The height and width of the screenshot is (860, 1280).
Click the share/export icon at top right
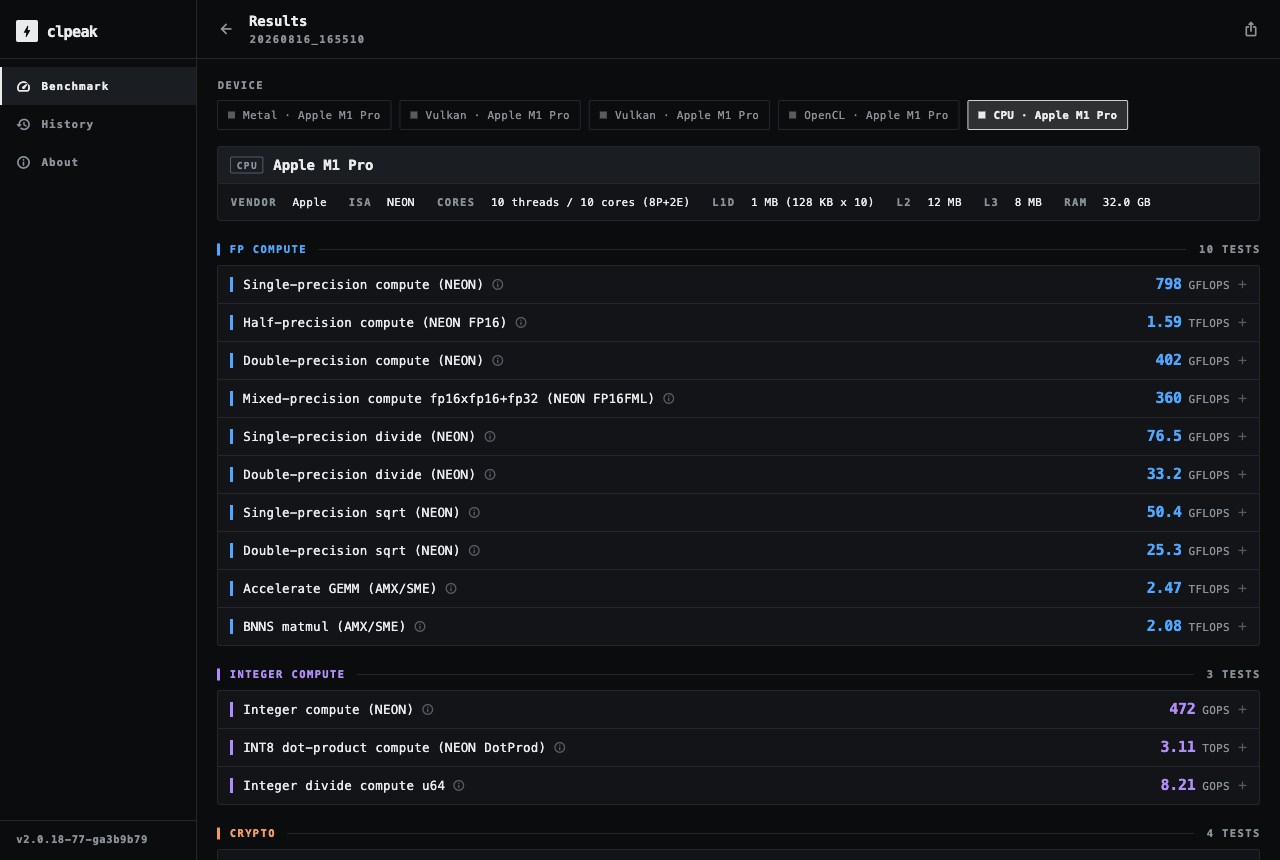(1251, 29)
